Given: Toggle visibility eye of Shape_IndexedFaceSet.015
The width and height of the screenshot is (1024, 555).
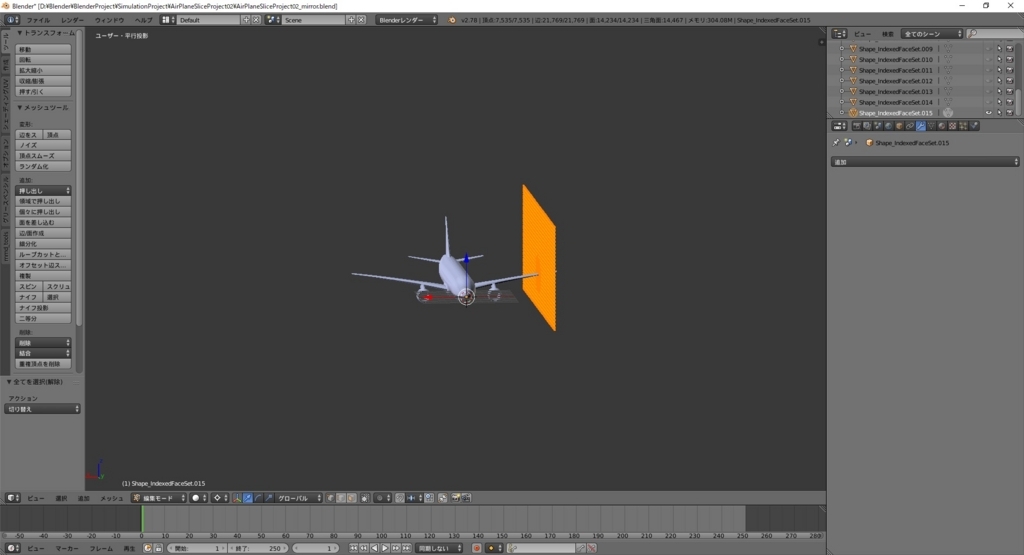Looking at the screenshot, I should pyautogui.click(x=988, y=113).
